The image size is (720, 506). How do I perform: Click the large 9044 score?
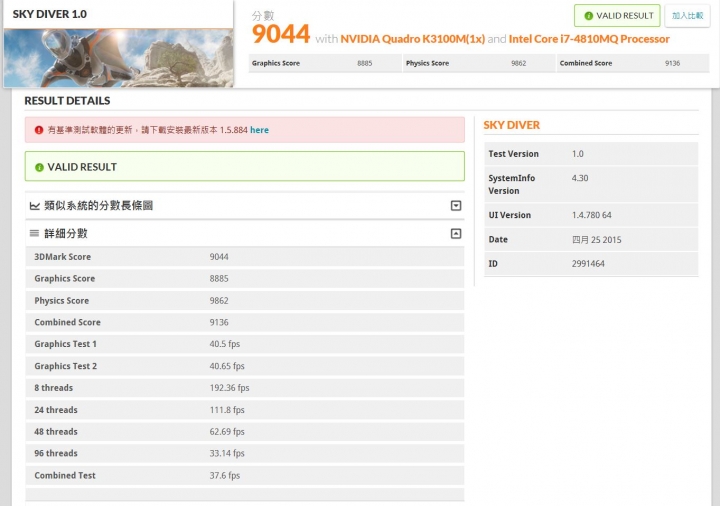[x=281, y=34]
